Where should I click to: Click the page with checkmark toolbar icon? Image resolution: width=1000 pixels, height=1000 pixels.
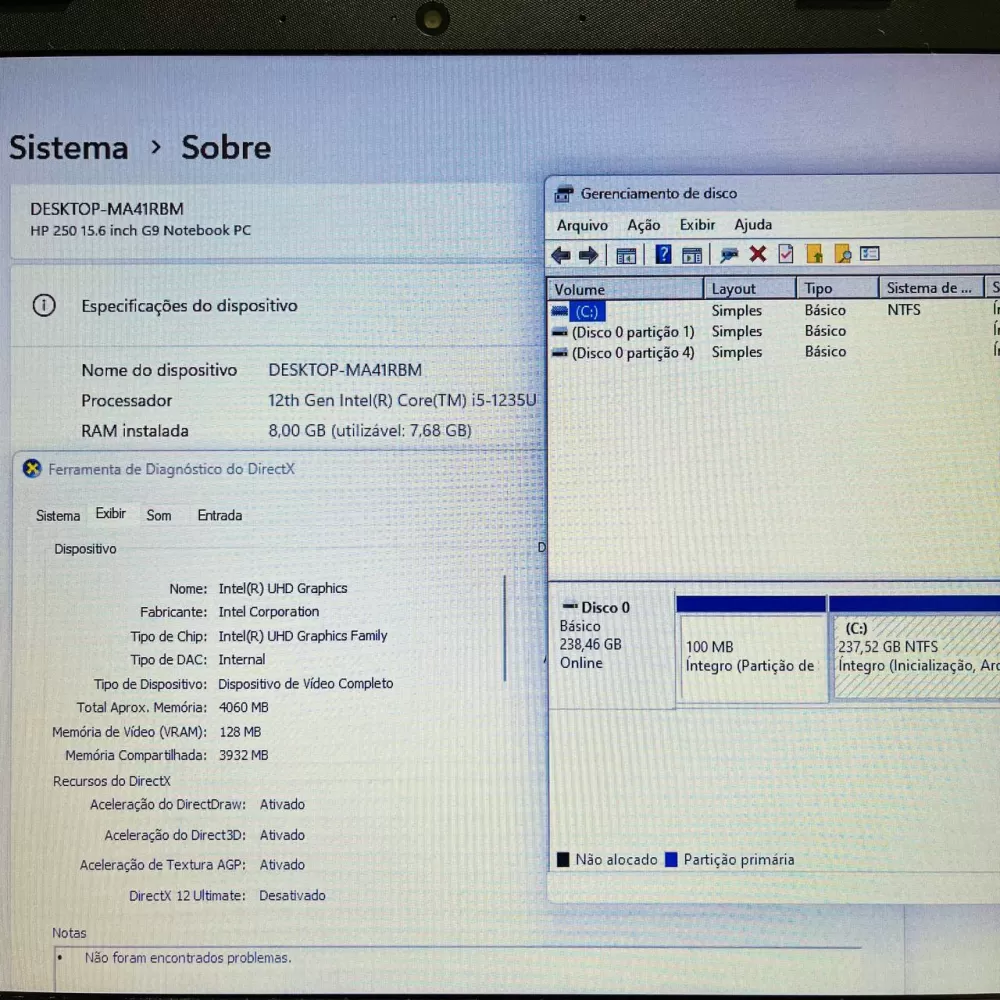tap(786, 254)
